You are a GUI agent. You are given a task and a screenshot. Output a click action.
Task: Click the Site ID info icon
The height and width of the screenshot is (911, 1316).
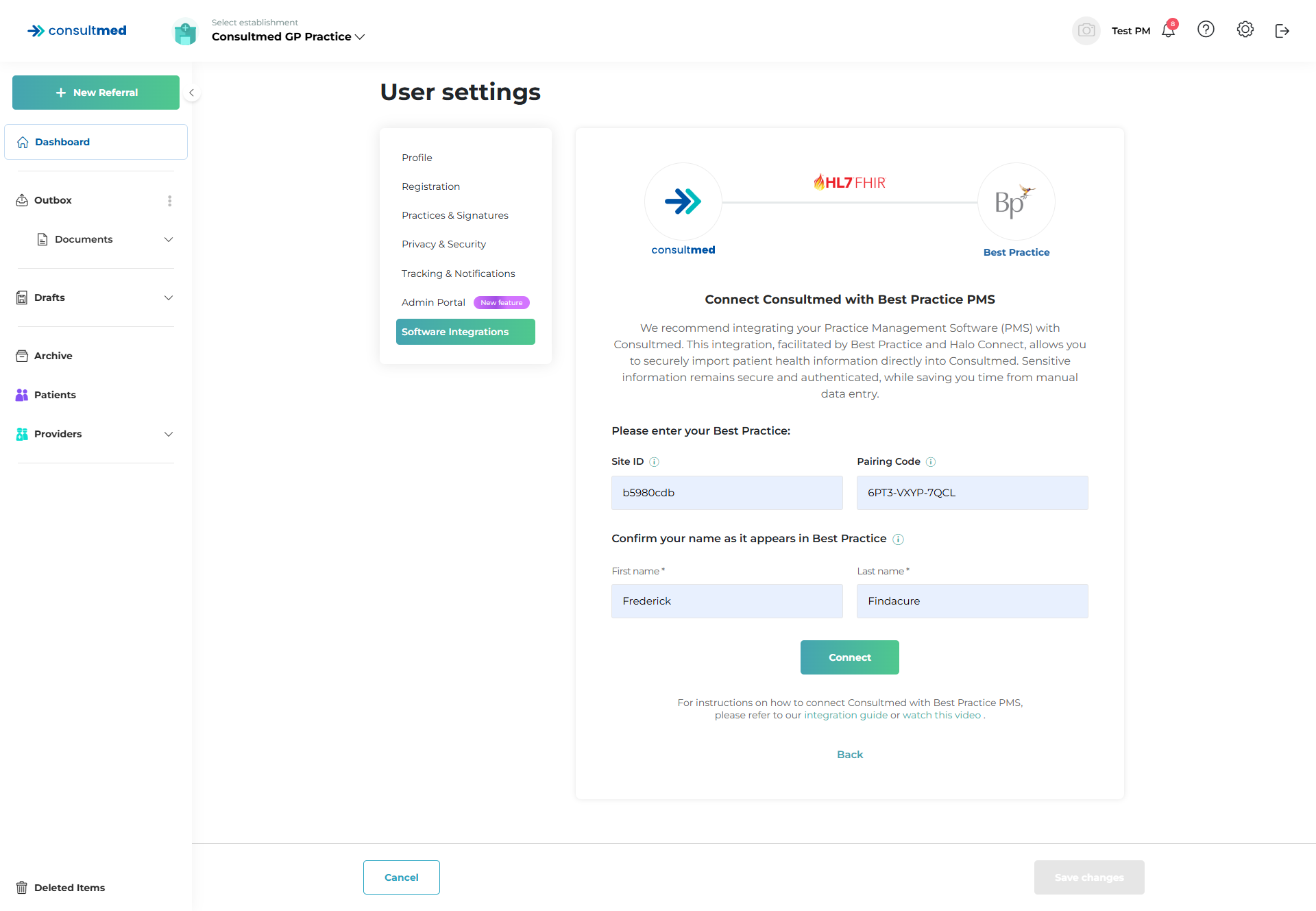pos(655,462)
